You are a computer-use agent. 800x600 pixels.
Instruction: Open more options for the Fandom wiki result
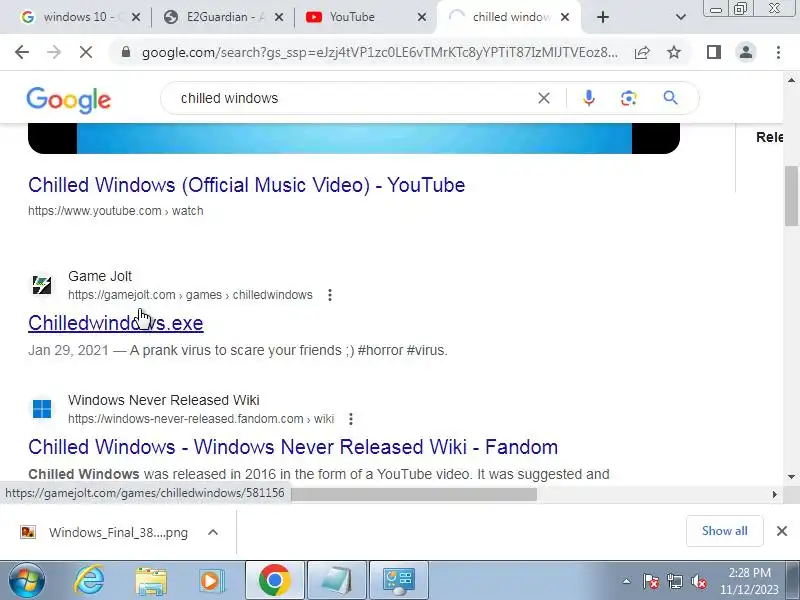(x=351, y=419)
